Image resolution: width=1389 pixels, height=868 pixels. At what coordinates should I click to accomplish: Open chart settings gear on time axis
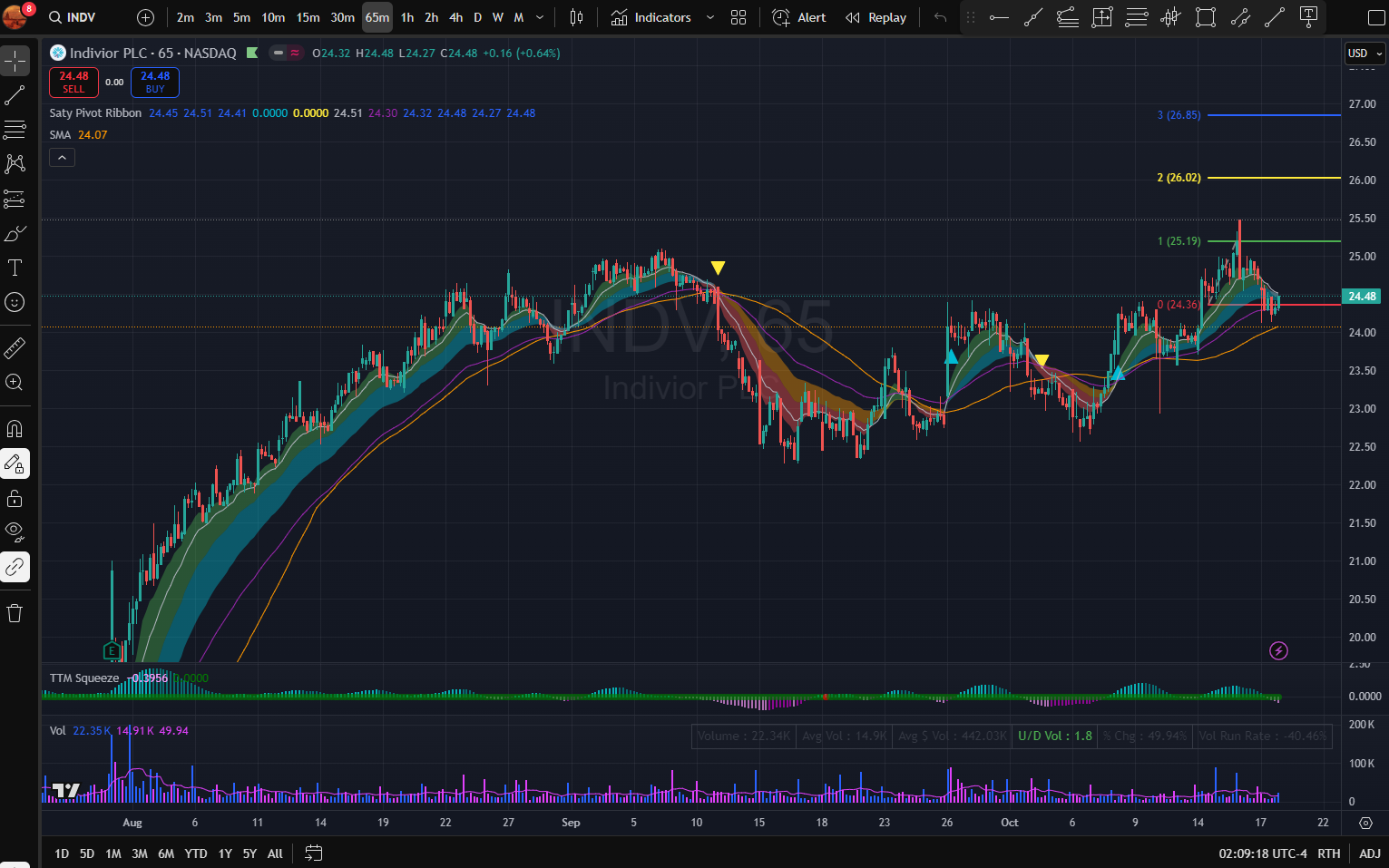1365,823
